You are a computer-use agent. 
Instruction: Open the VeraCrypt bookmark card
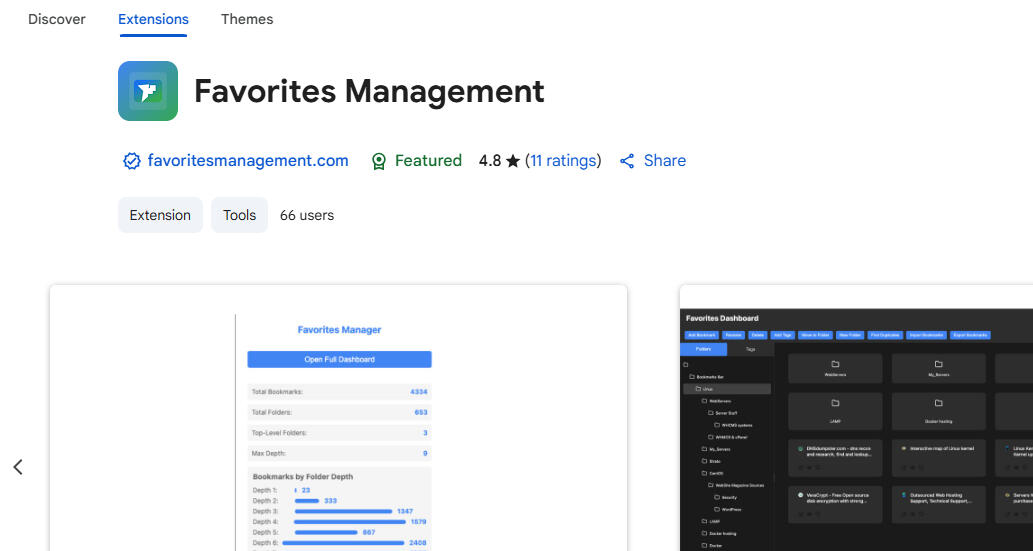point(835,504)
